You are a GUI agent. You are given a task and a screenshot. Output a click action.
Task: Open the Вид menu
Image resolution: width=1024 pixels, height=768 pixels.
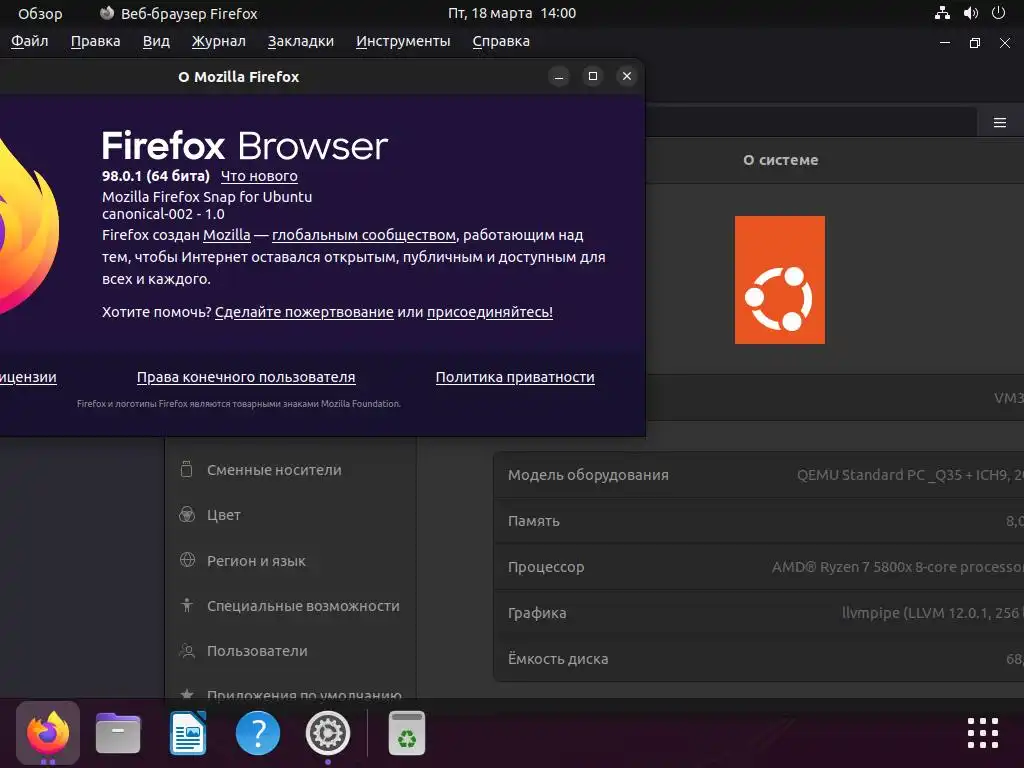pyautogui.click(x=156, y=41)
